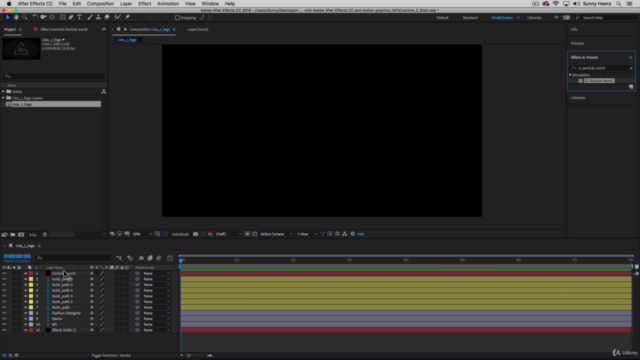The height and width of the screenshot is (360, 640).
Task: Toggle shy switch on Particle world layer
Action: coord(92,273)
